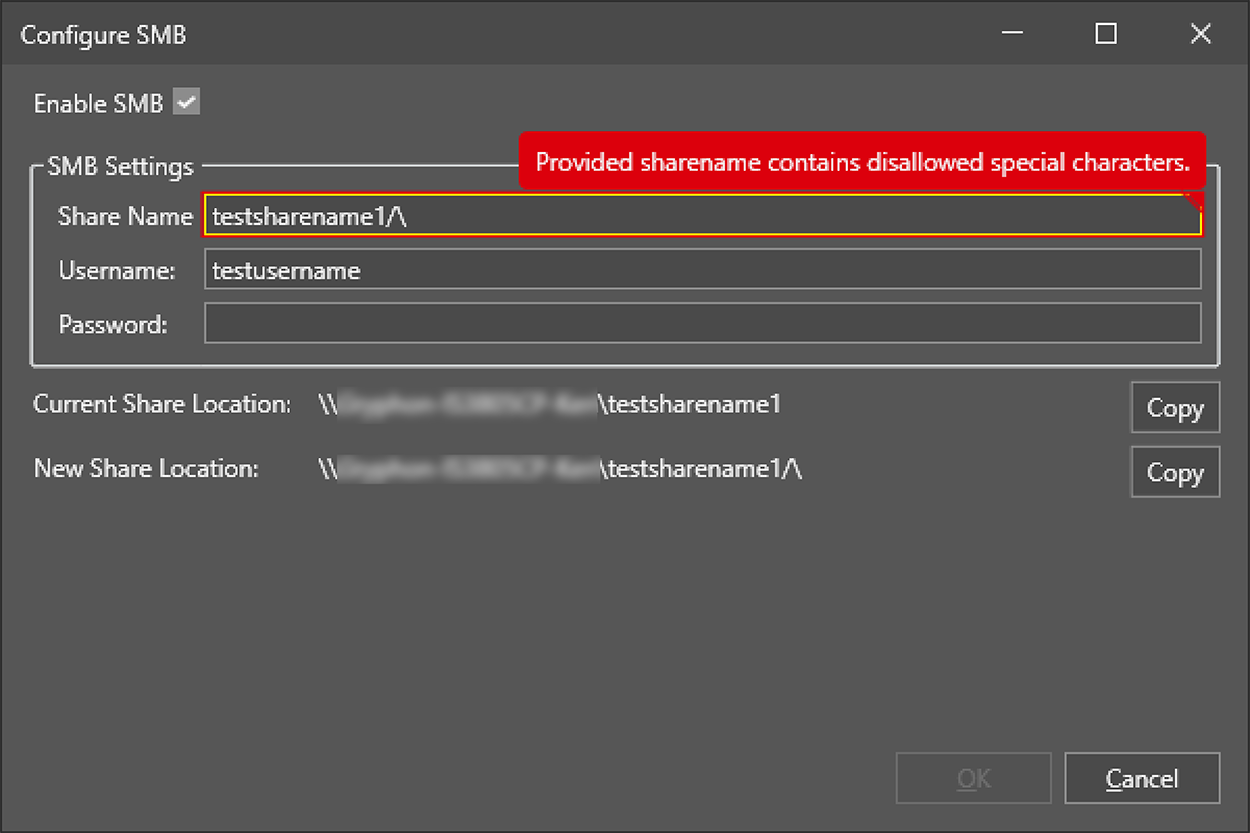Select the empty Password input box
Screen dimensions: 1250x833
(700, 324)
